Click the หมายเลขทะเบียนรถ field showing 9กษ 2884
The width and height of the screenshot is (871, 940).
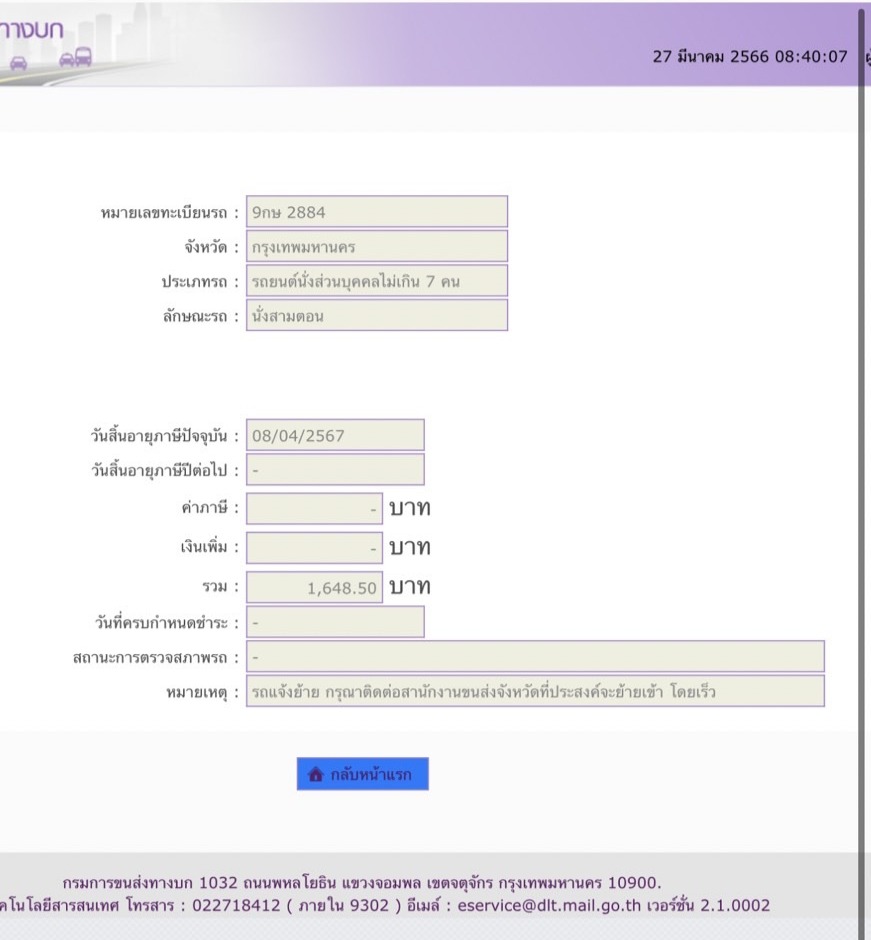[377, 212]
